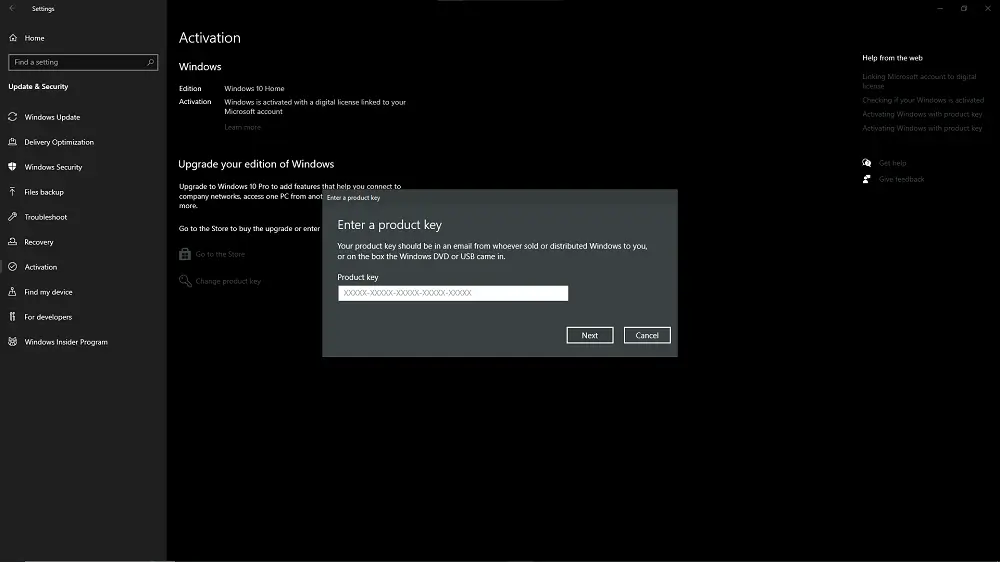This screenshot has width=1000, height=562.
Task: Click the search magnifier icon
Action: coord(151,62)
